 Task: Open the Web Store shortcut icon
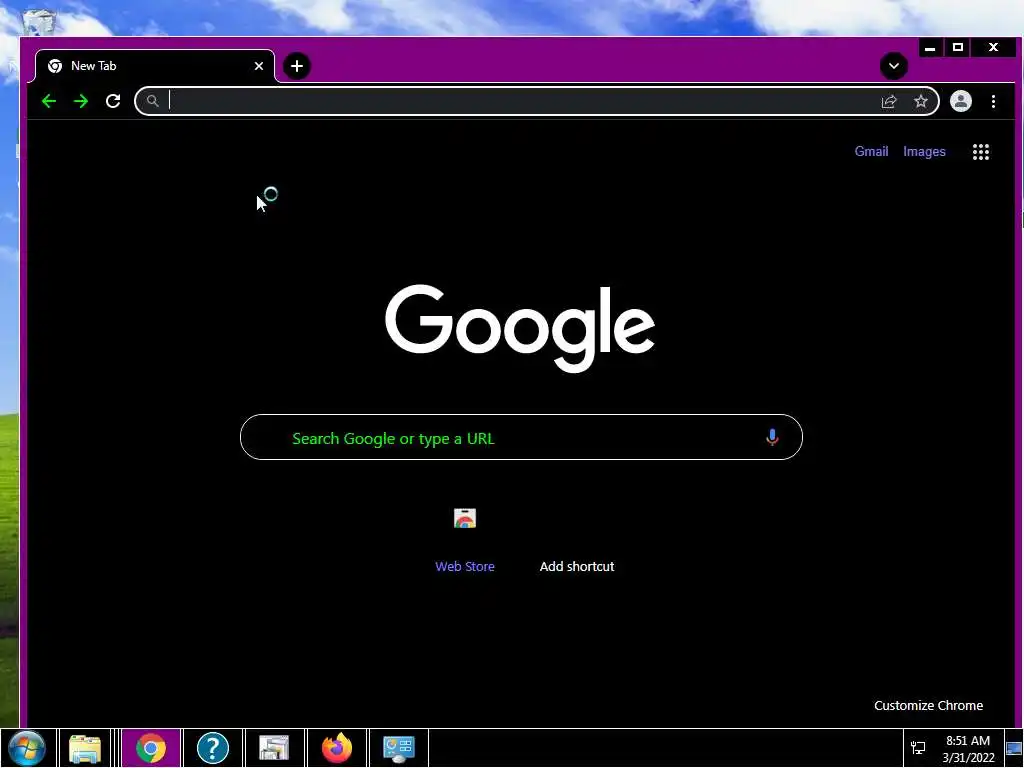pos(465,519)
